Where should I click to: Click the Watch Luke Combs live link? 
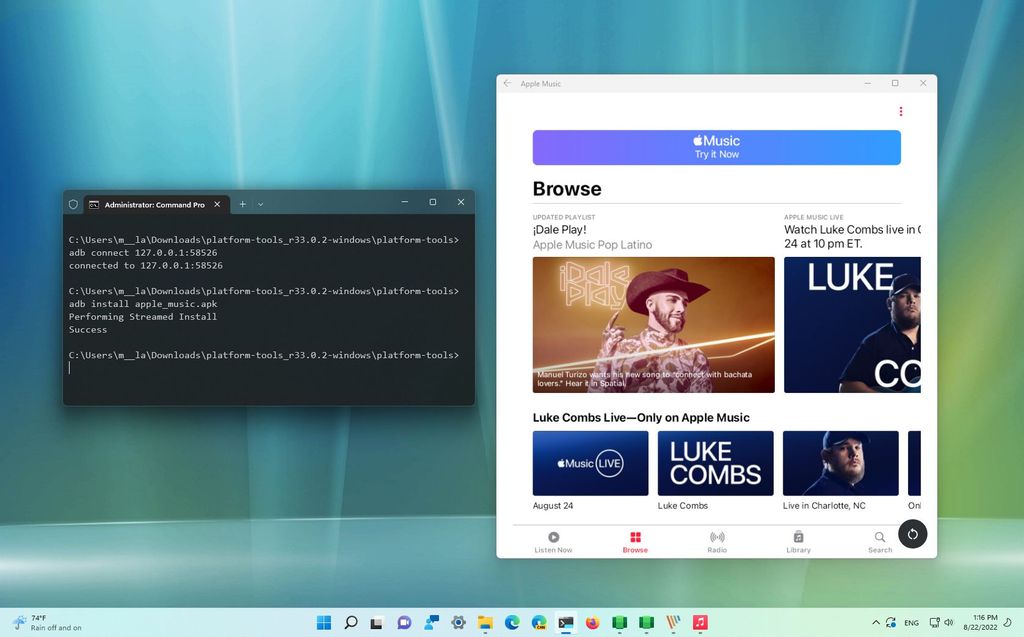tap(851, 229)
